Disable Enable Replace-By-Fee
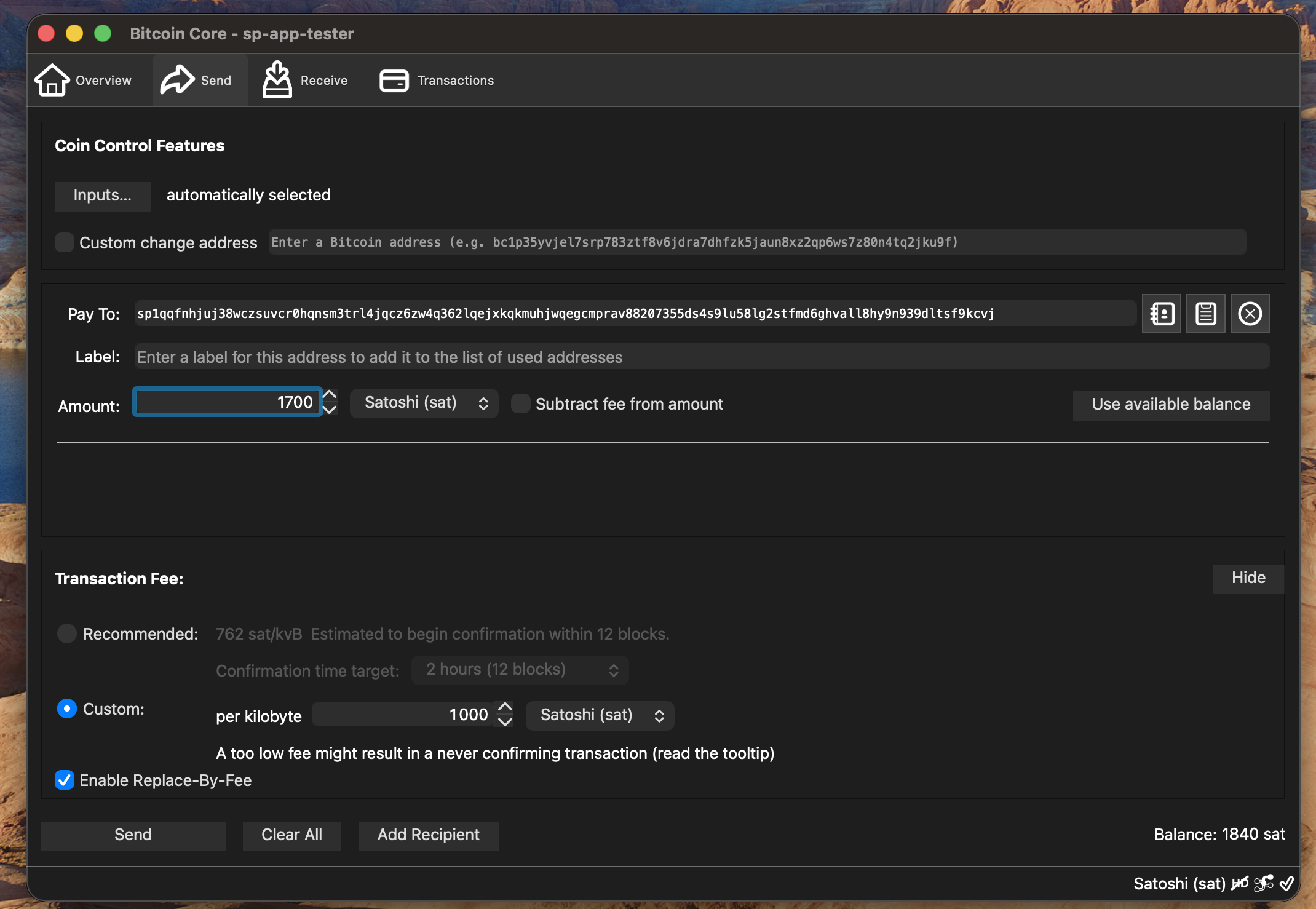This screenshot has height=909, width=1316. pyautogui.click(x=65, y=780)
